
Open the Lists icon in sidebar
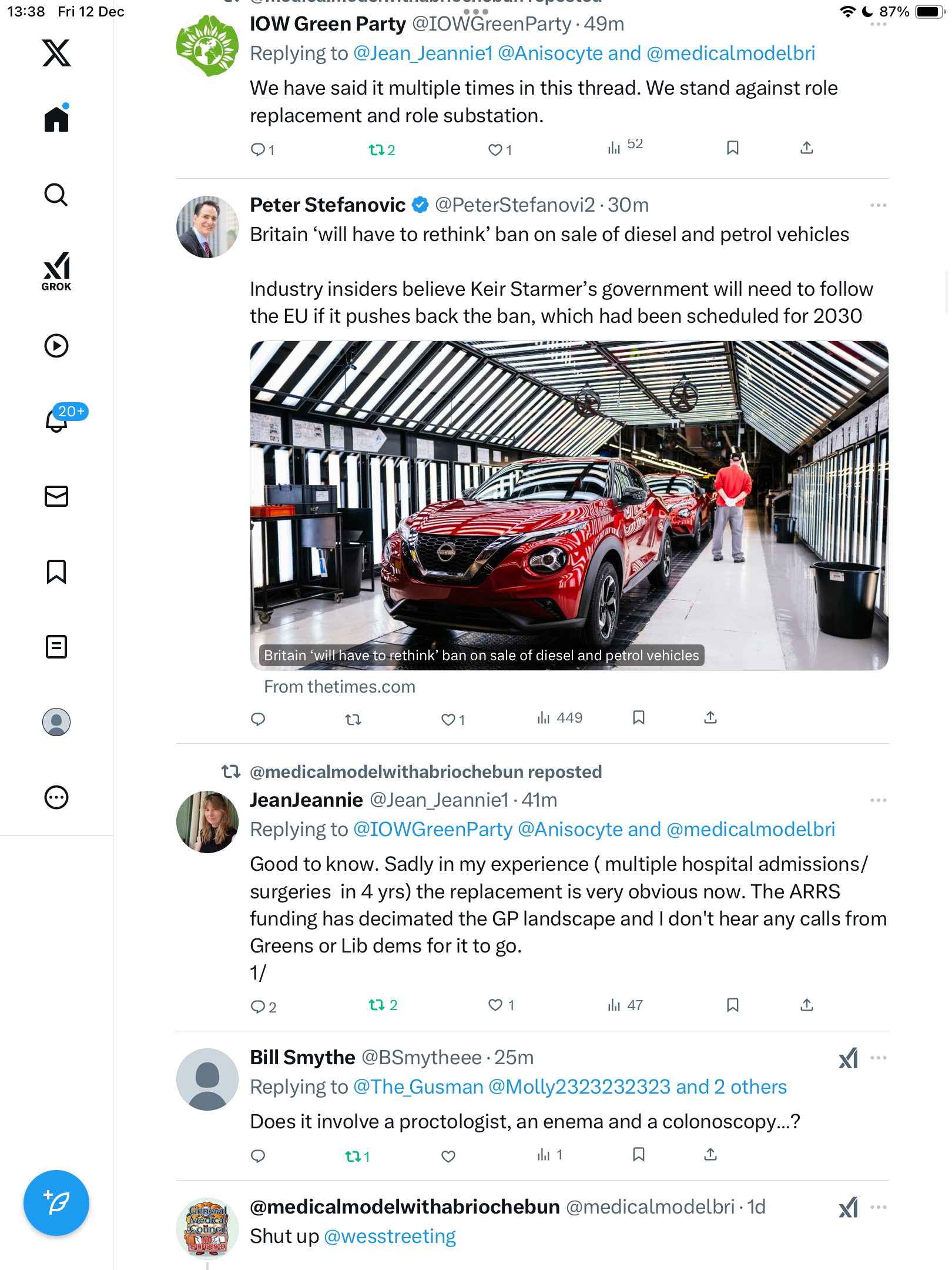tap(56, 647)
